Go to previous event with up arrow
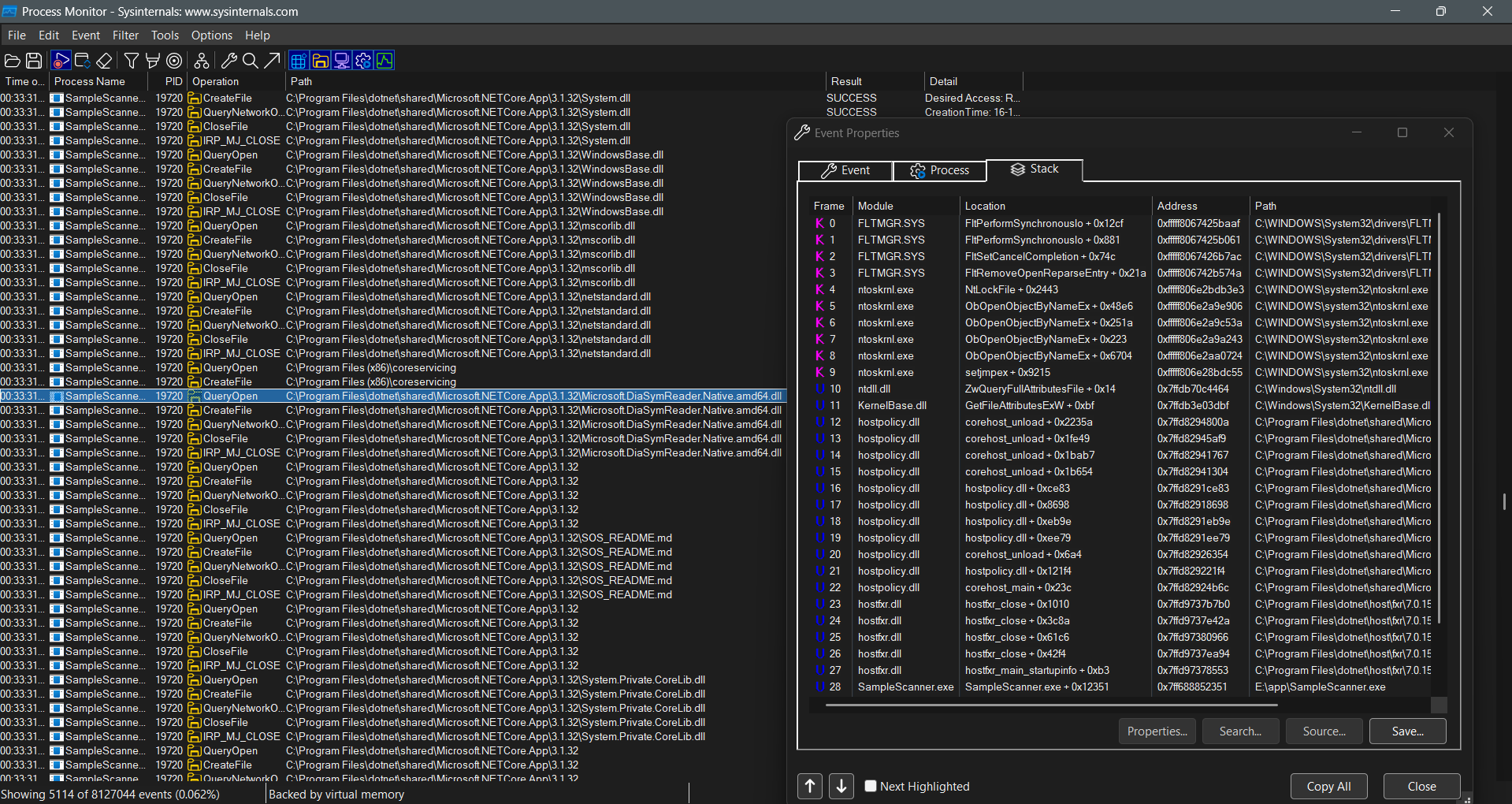This screenshot has height=804, width=1512. pyautogui.click(x=810, y=786)
